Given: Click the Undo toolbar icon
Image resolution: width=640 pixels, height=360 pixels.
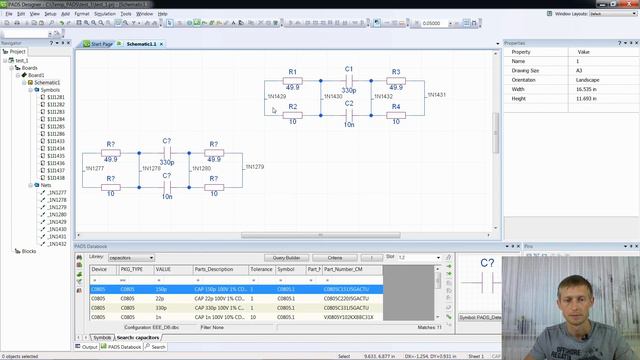Looking at the screenshot, I should pyautogui.click(x=61, y=23).
